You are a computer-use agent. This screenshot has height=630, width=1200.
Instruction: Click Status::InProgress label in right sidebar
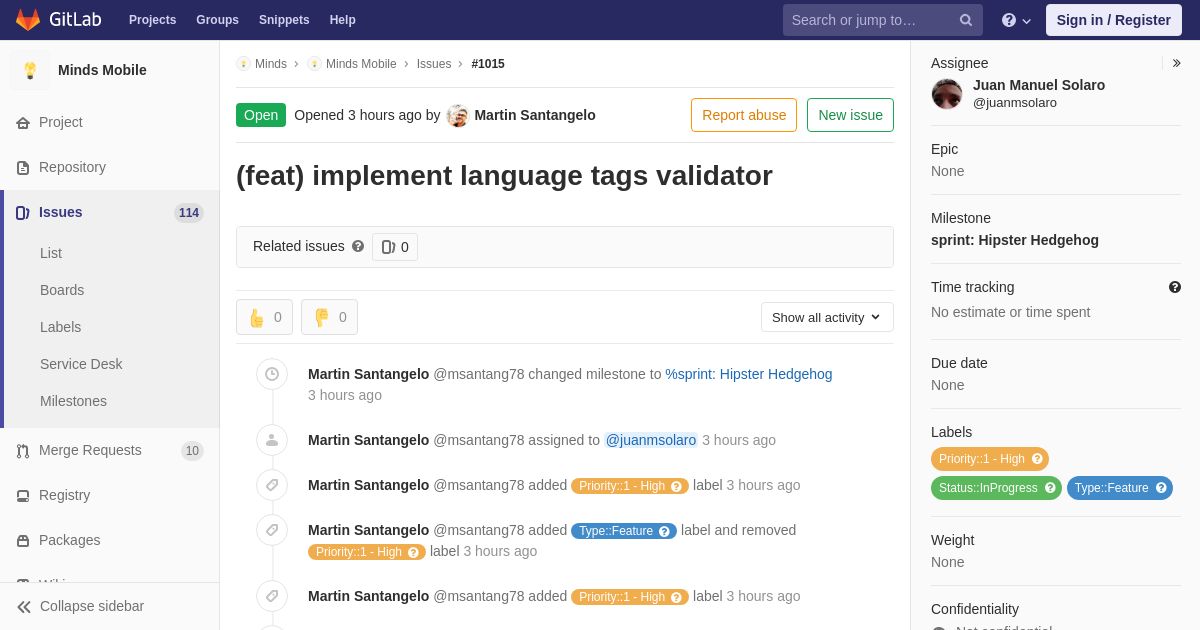click(x=996, y=488)
